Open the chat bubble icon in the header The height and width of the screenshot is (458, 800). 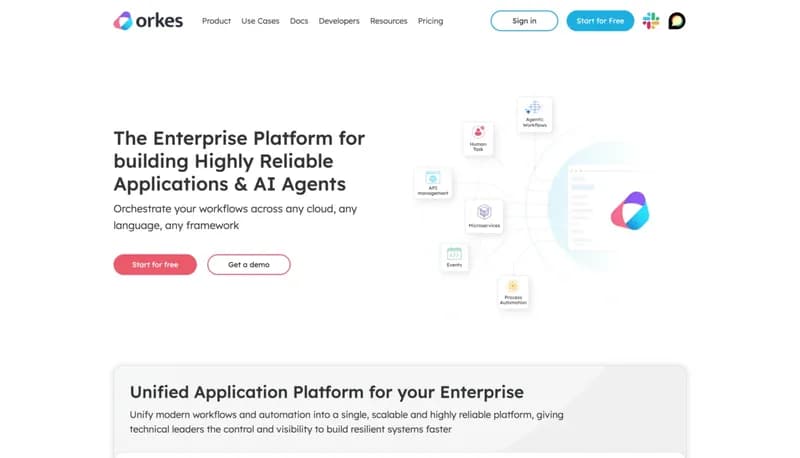coord(677,21)
